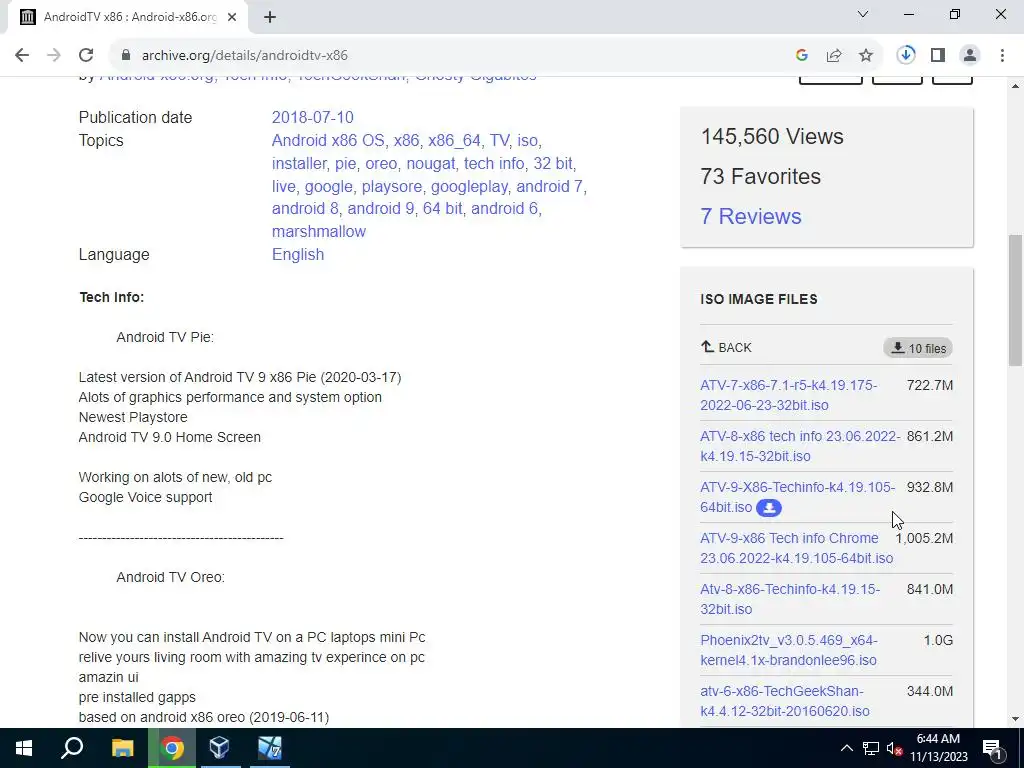Toggle the Chrome side panel icon
The image size is (1024, 768).
(x=938, y=56)
